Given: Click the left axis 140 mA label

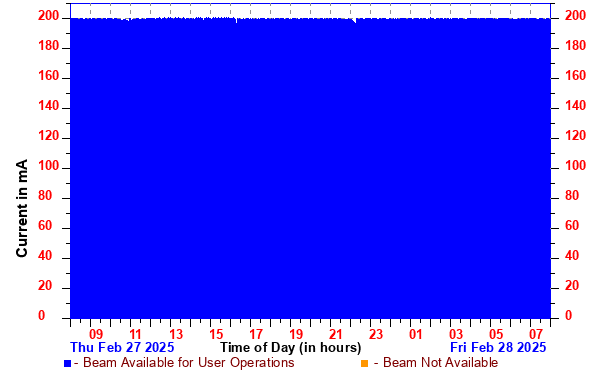Looking at the screenshot, I should (49, 106).
